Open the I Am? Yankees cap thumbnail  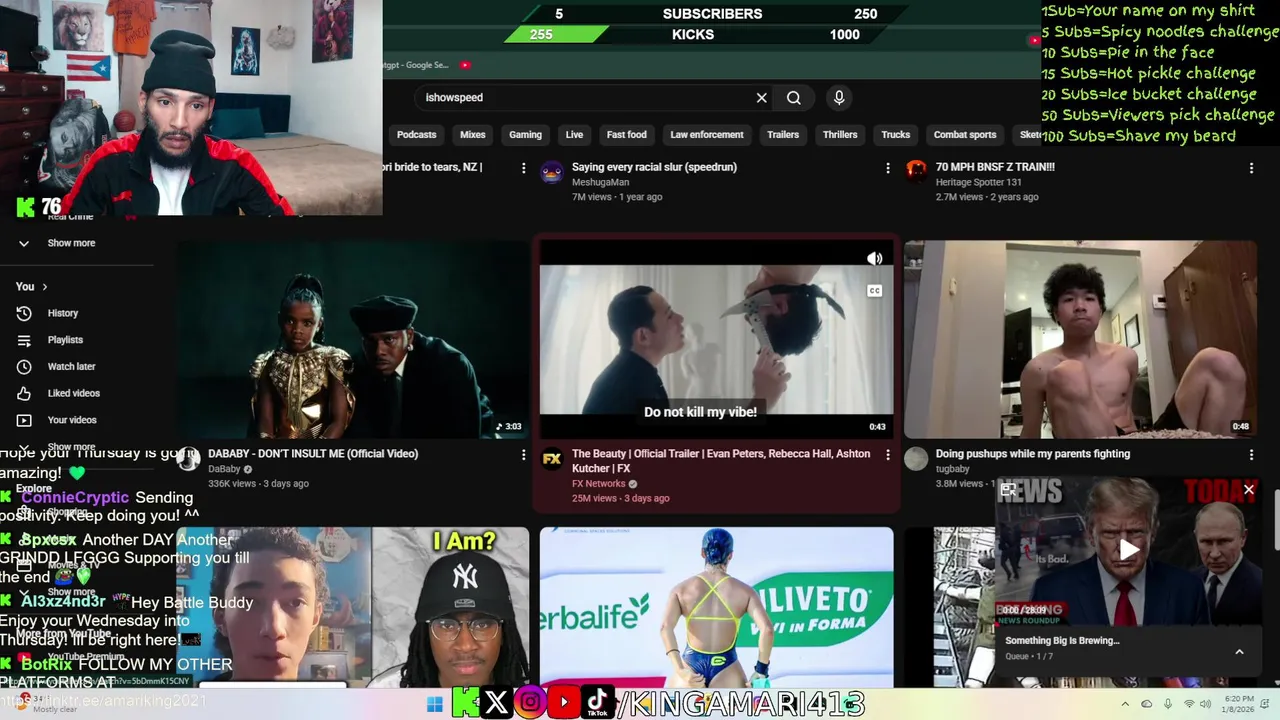point(353,607)
